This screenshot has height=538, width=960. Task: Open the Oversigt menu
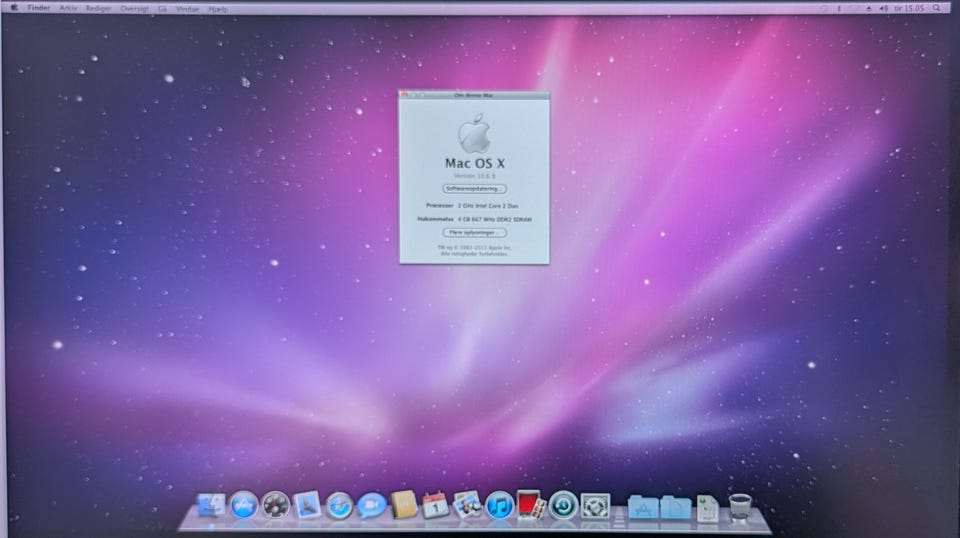click(x=134, y=9)
